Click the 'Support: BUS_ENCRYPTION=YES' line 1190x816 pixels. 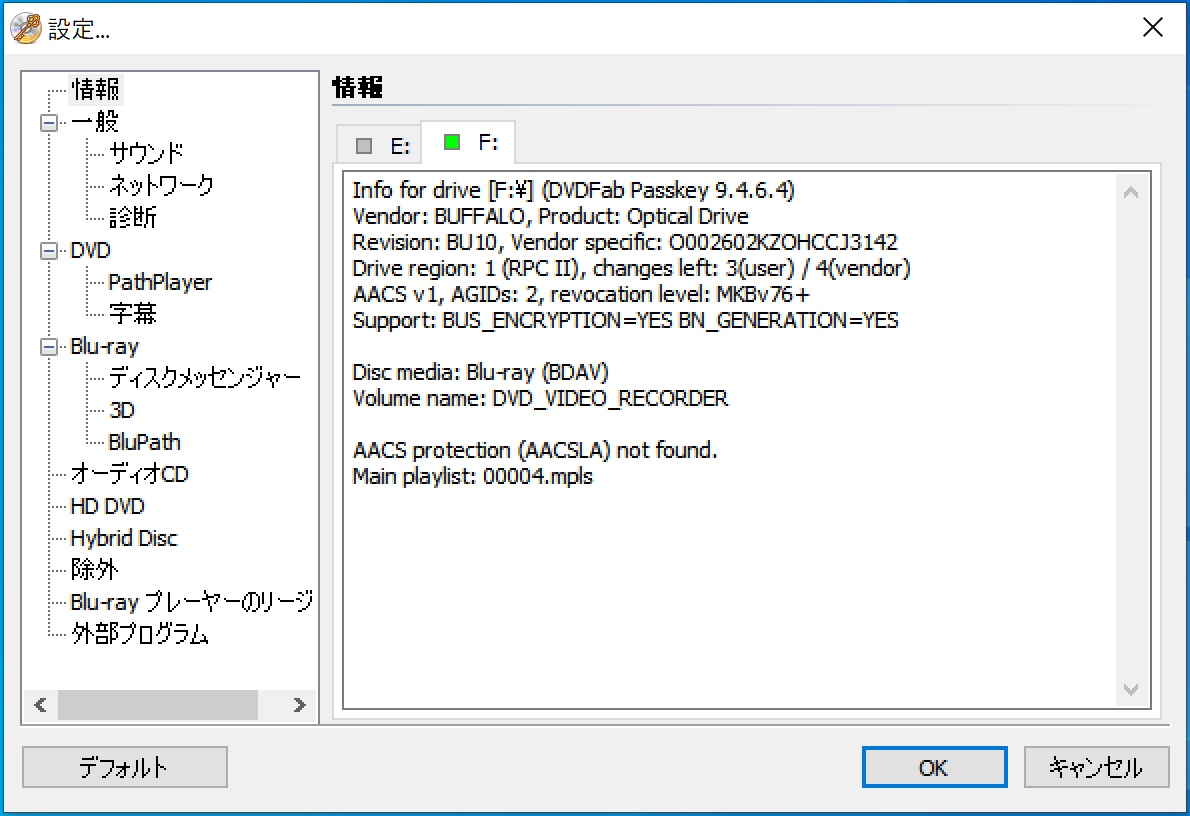625,320
